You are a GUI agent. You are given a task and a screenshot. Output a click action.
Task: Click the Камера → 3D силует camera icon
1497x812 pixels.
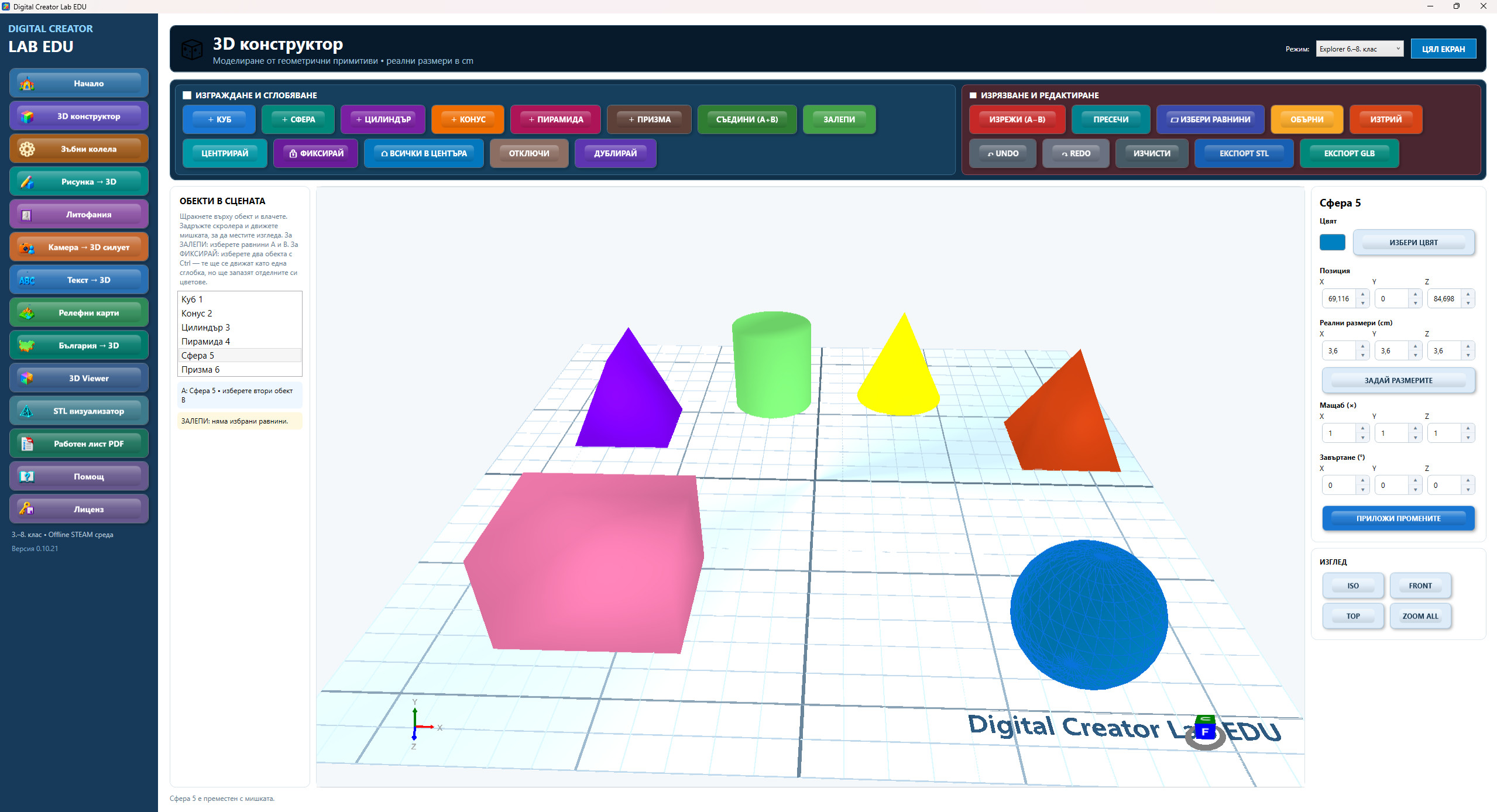(x=27, y=247)
